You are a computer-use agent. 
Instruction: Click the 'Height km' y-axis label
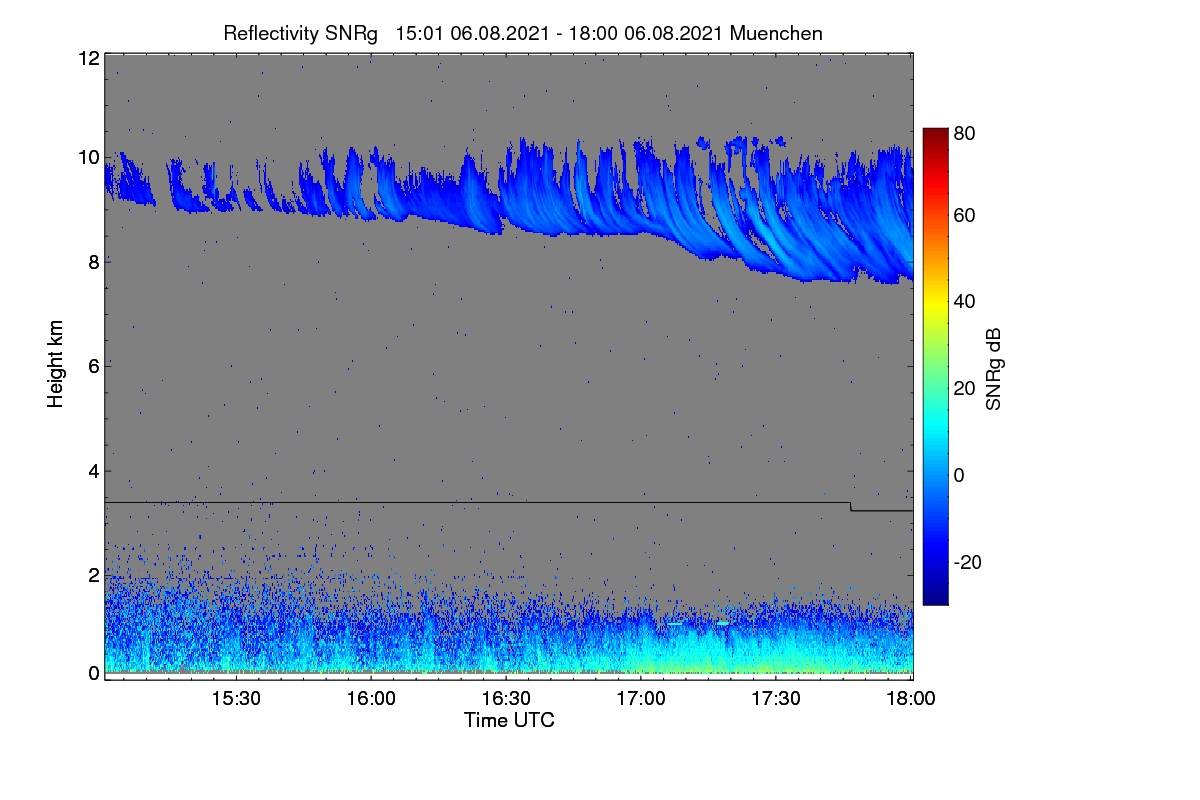pyautogui.click(x=56, y=364)
